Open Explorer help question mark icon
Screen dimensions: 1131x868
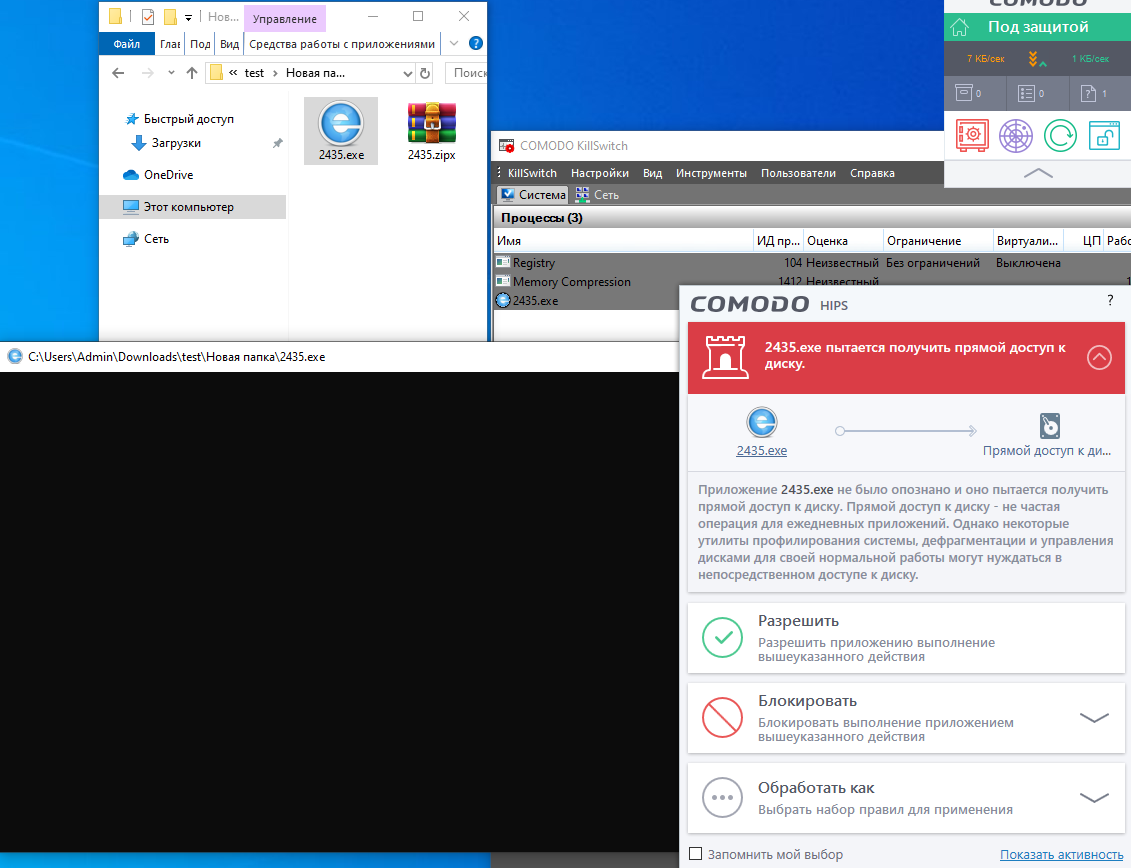click(x=475, y=43)
